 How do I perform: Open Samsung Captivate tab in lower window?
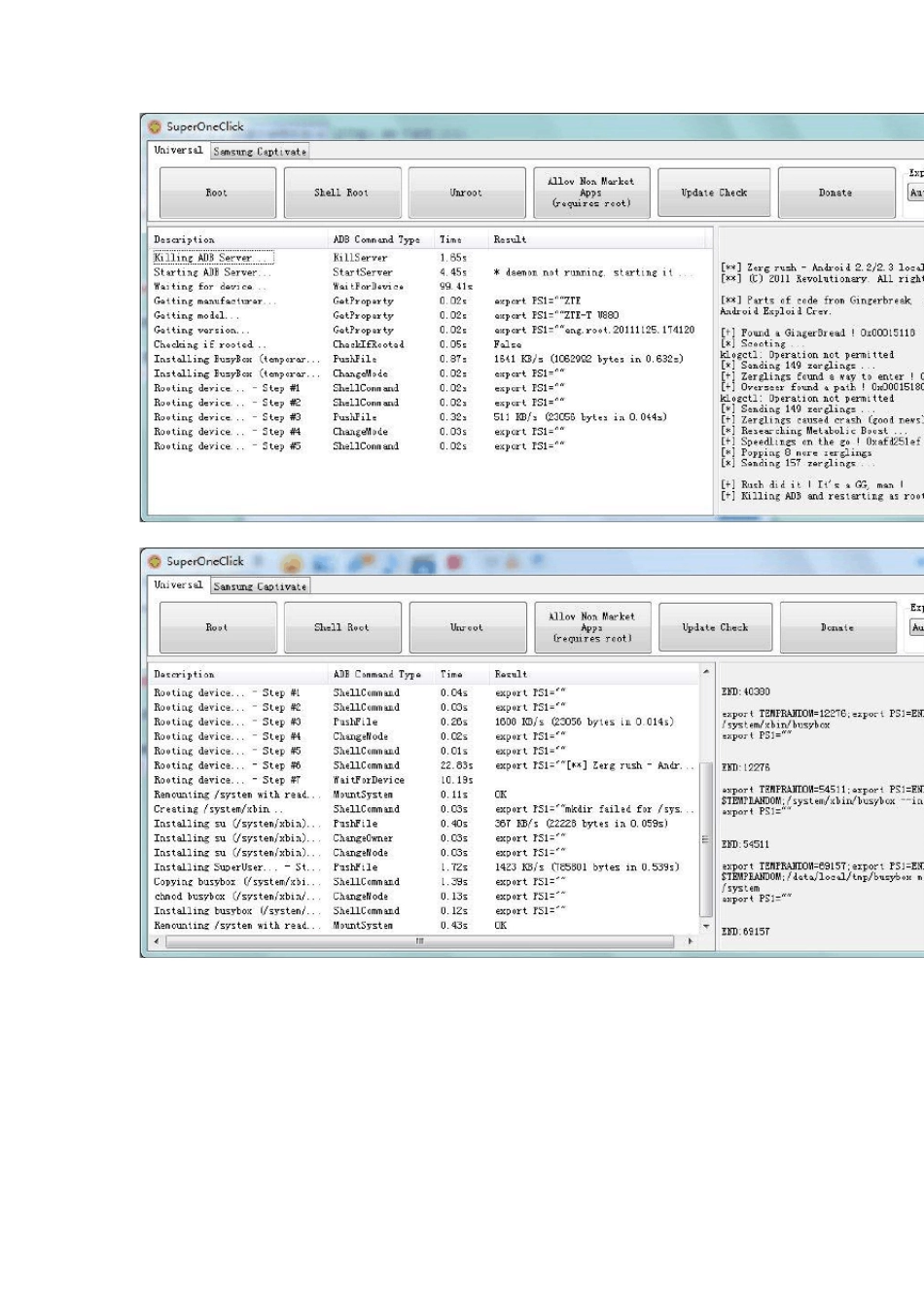click(260, 586)
